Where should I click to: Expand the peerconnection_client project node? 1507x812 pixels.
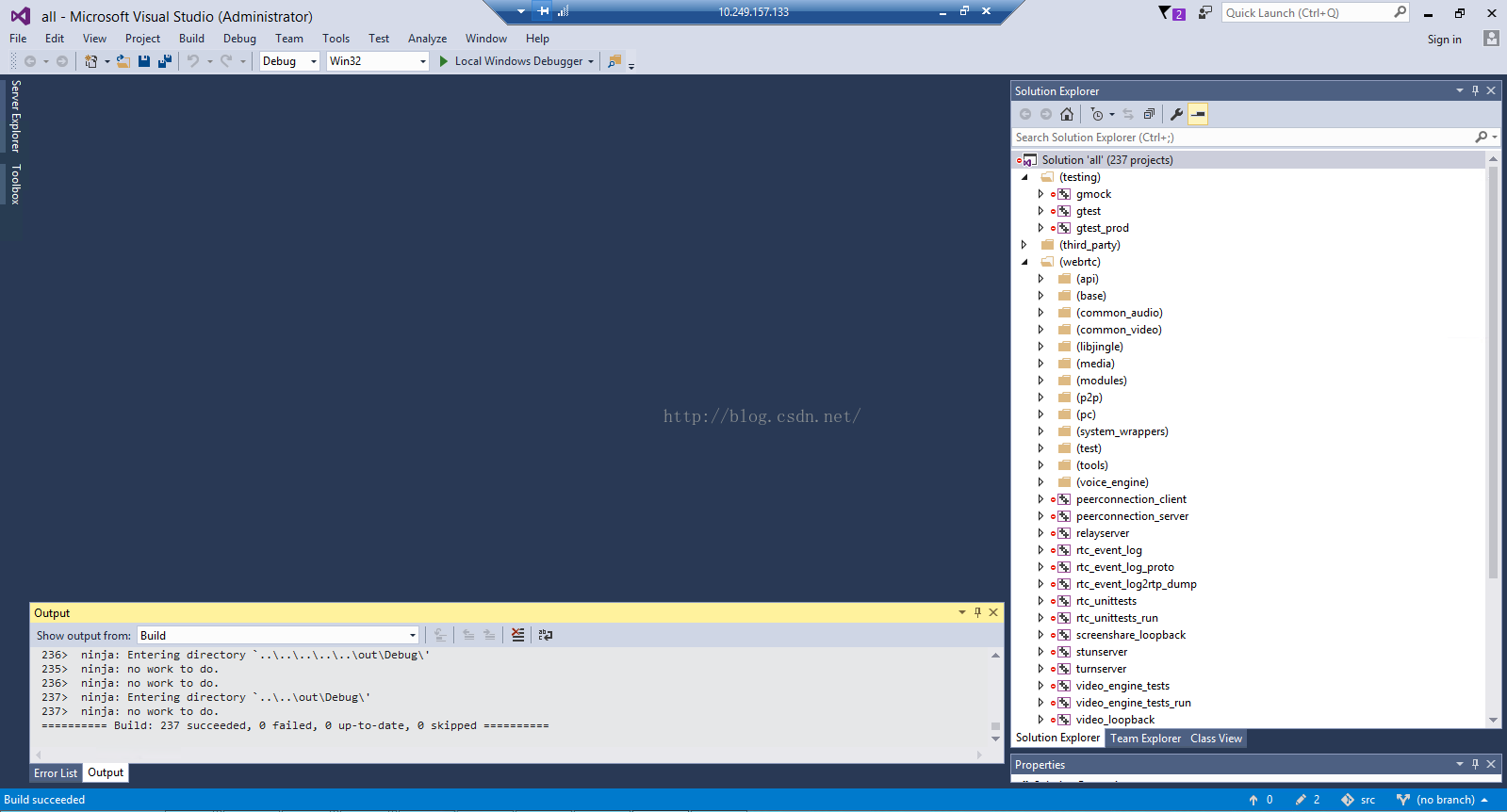pos(1040,499)
